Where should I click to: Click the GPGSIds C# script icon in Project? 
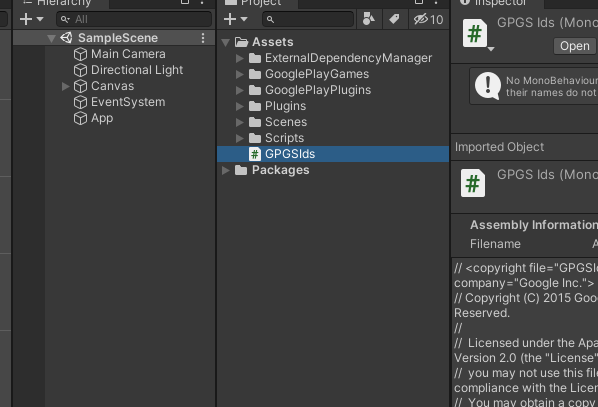tap(255, 154)
